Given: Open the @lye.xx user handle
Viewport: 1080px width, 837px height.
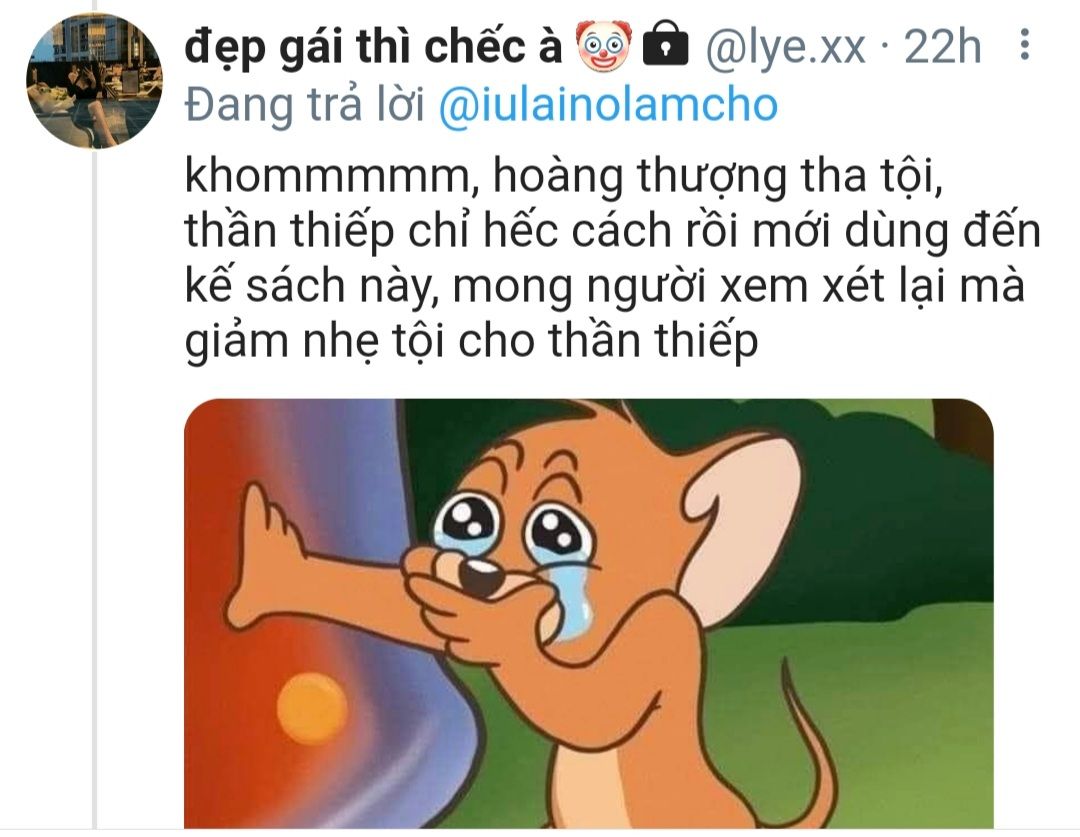Looking at the screenshot, I should [x=785, y=47].
